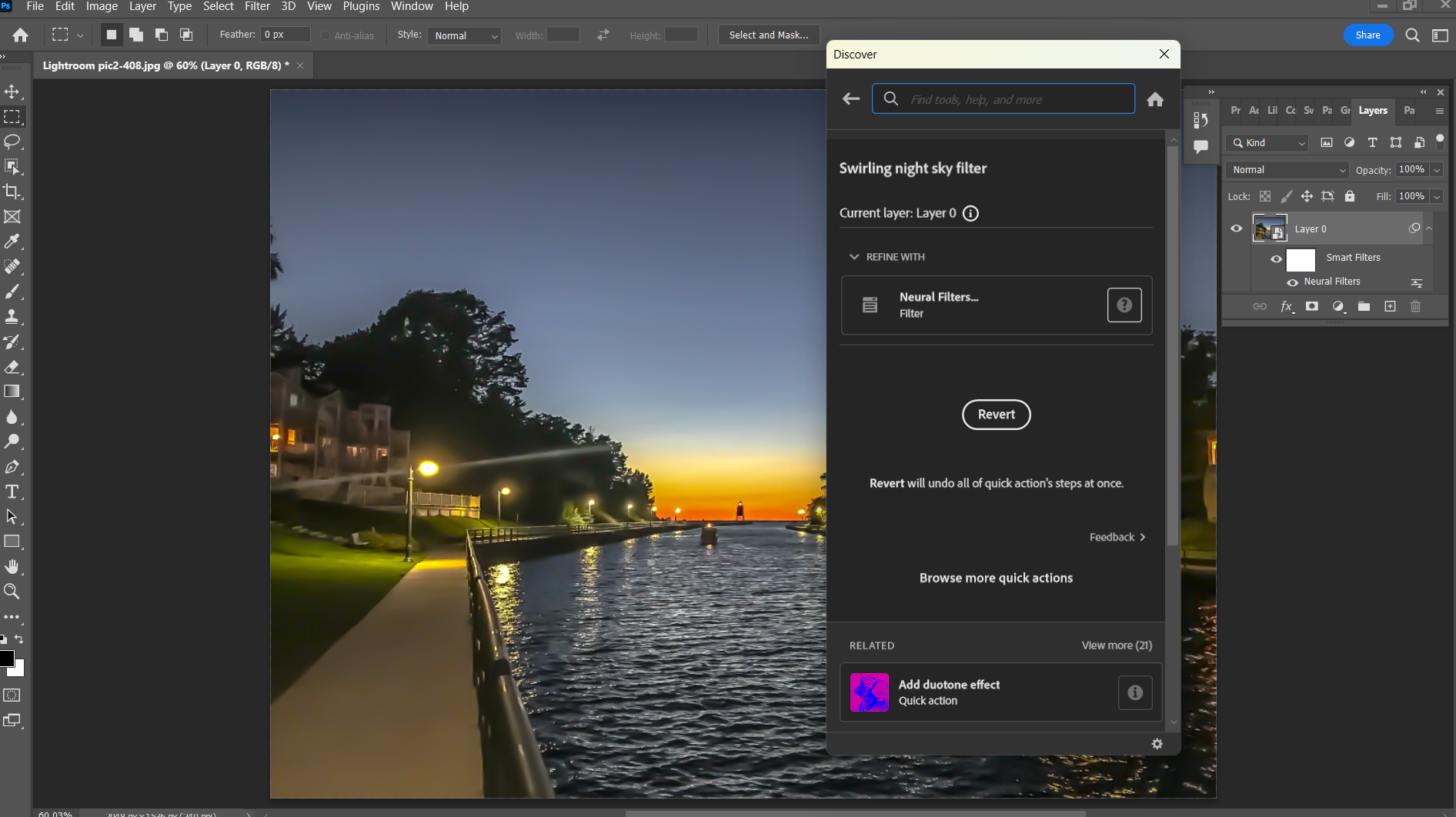This screenshot has width=1456, height=817.
Task: Open the Add layer mask icon
Action: click(x=1312, y=306)
